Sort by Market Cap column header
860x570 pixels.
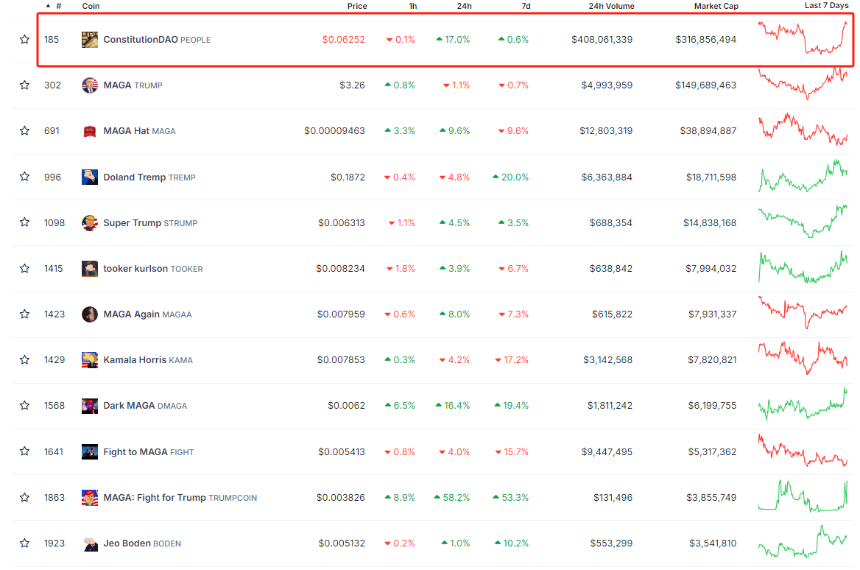(x=716, y=6)
